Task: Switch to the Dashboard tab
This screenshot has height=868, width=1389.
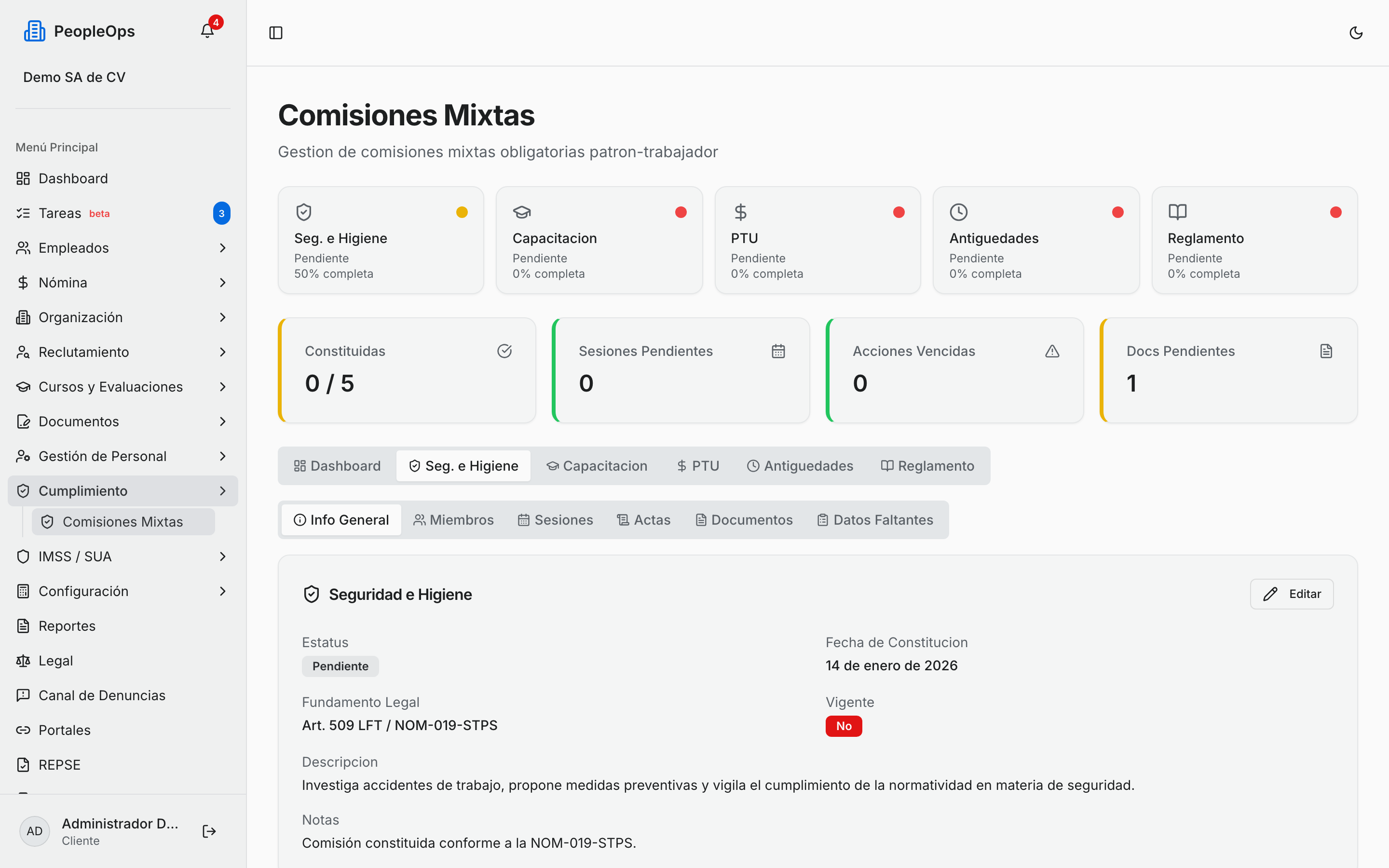Action: tap(337, 465)
